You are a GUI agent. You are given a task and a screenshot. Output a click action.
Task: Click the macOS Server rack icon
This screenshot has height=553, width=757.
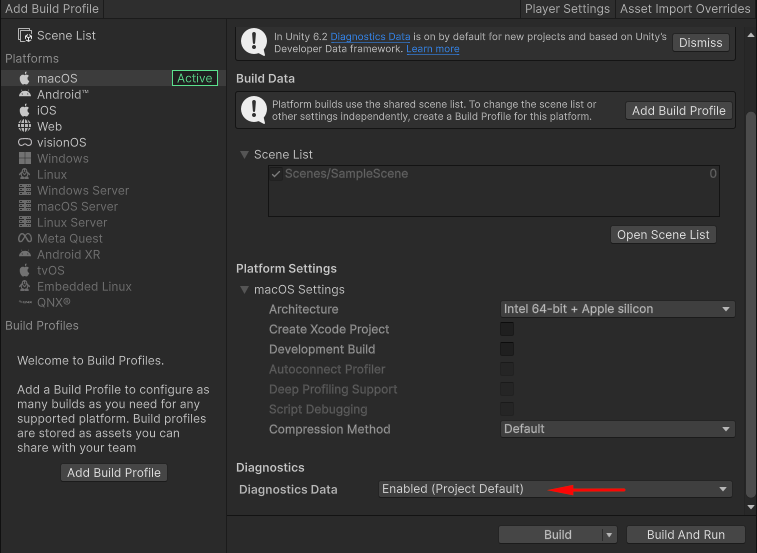click(x=25, y=206)
